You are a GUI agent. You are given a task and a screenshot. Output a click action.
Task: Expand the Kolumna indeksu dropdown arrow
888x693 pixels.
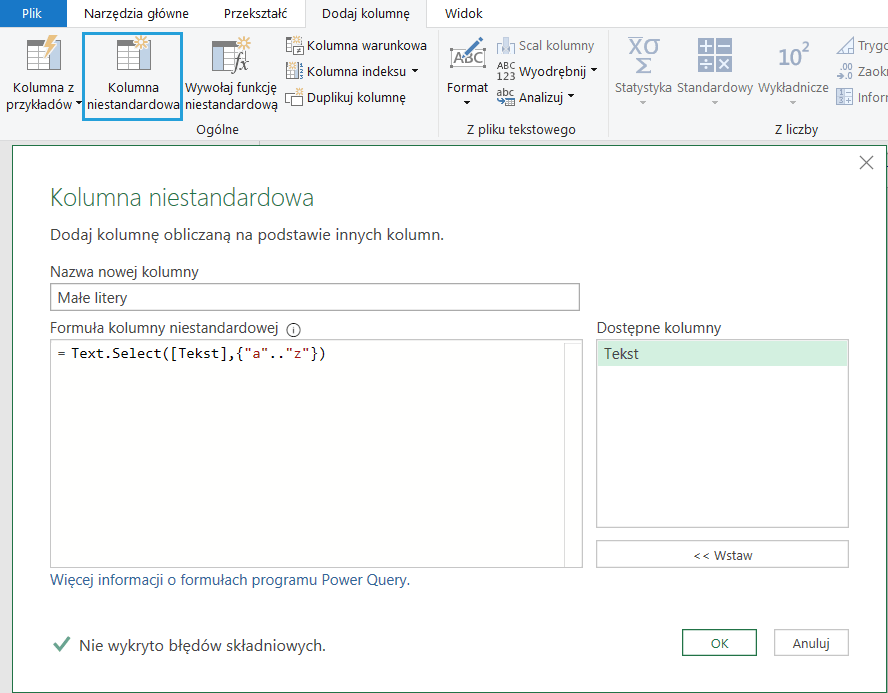(x=415, y=71)
